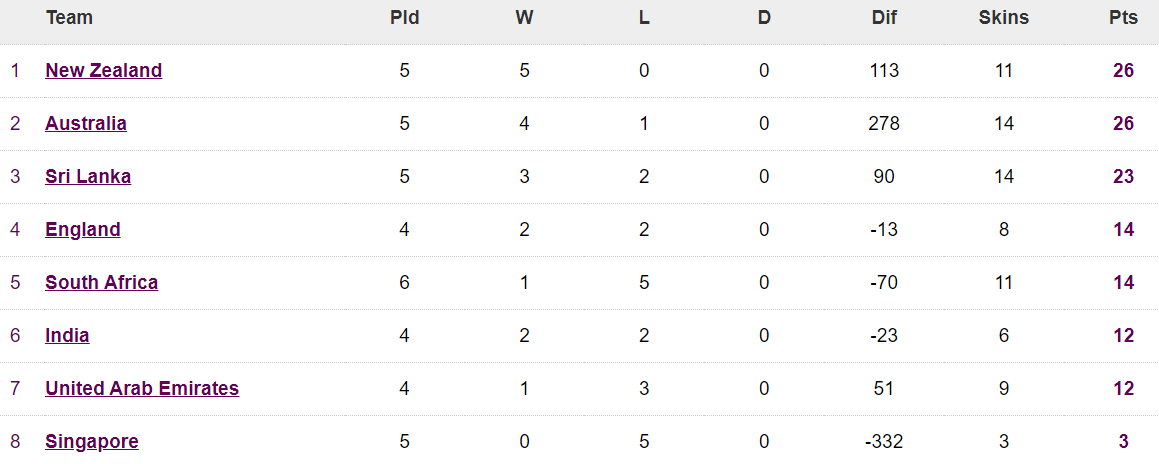Click the Dif column header

884,18
